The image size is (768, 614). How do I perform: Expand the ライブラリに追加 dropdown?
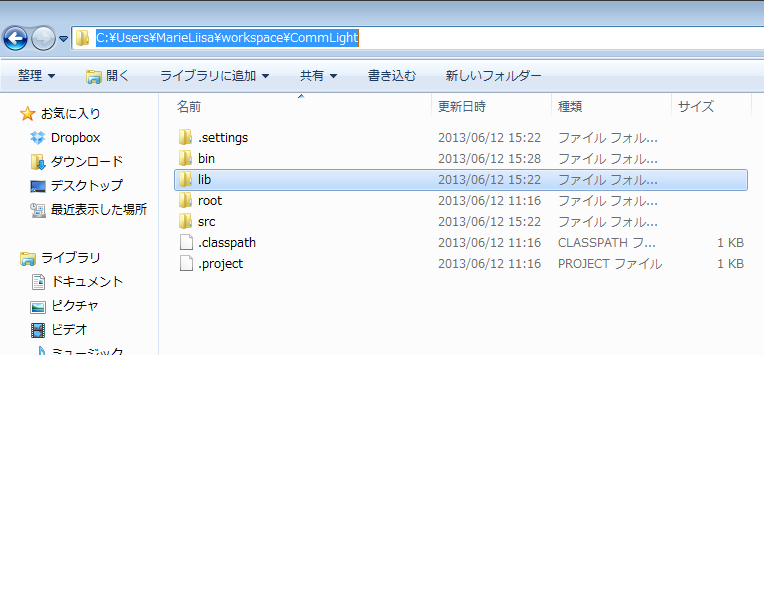click(214, 76)
